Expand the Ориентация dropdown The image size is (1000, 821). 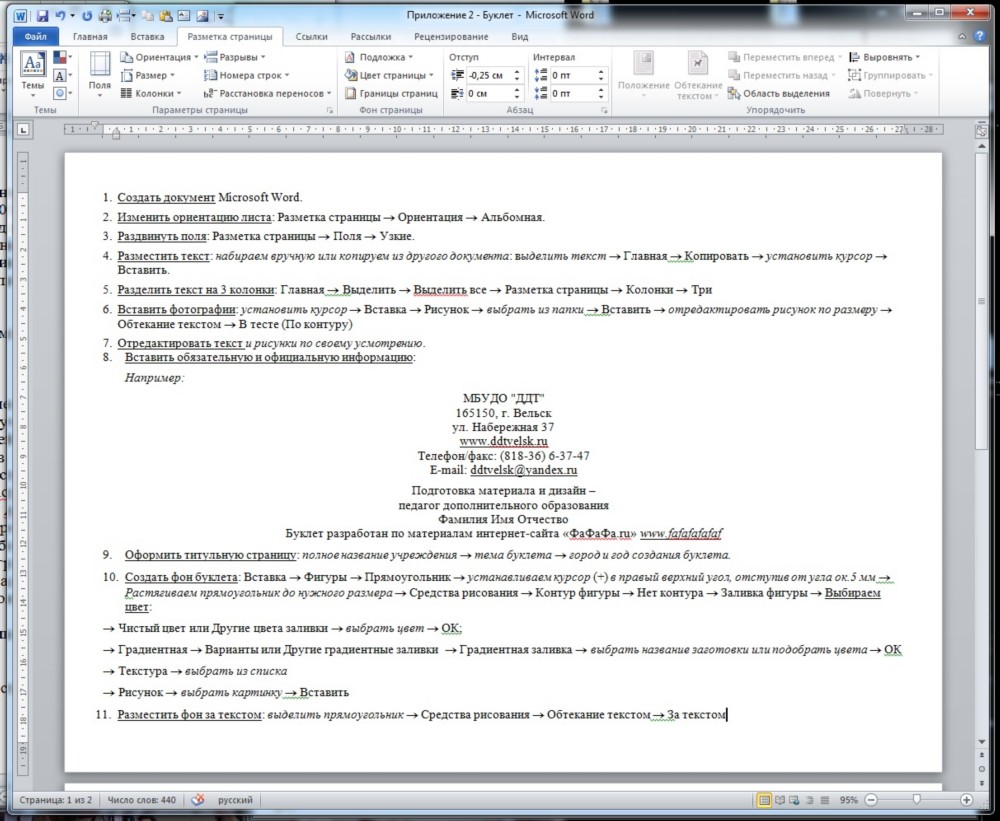pyautogui.click(x=160, y=57)
